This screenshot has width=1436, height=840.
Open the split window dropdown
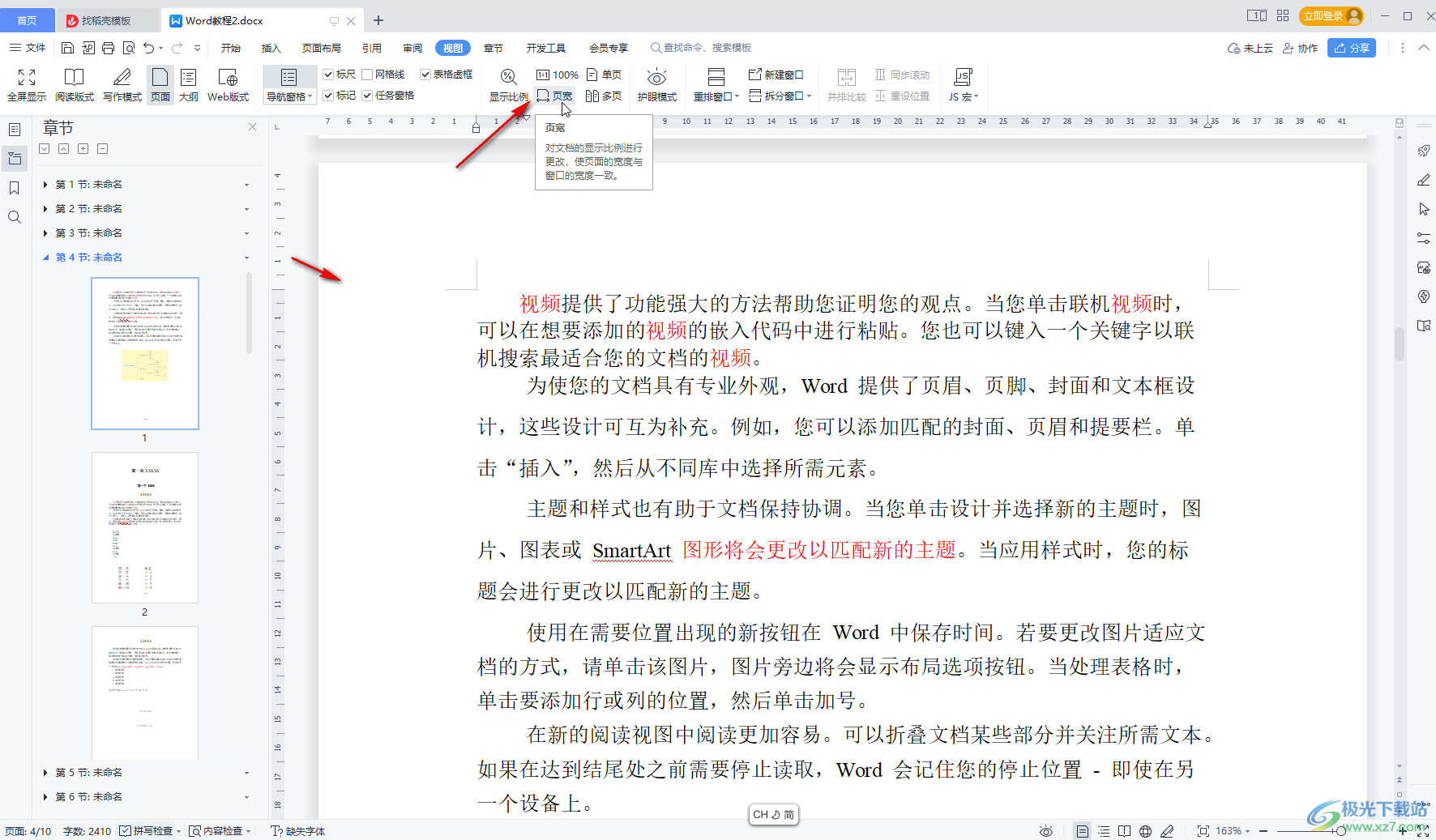(x=780, y=96)
